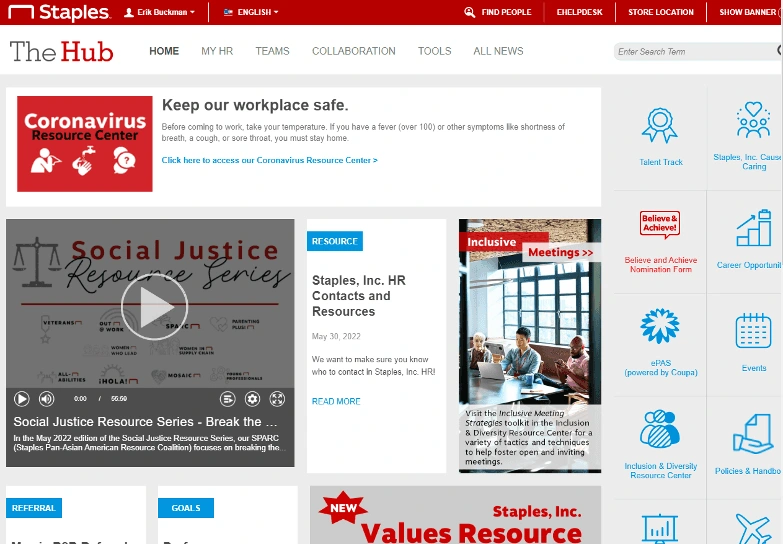
Task: Click the user profile icon beside Erik Buckman
Action: tap(129, 12)
